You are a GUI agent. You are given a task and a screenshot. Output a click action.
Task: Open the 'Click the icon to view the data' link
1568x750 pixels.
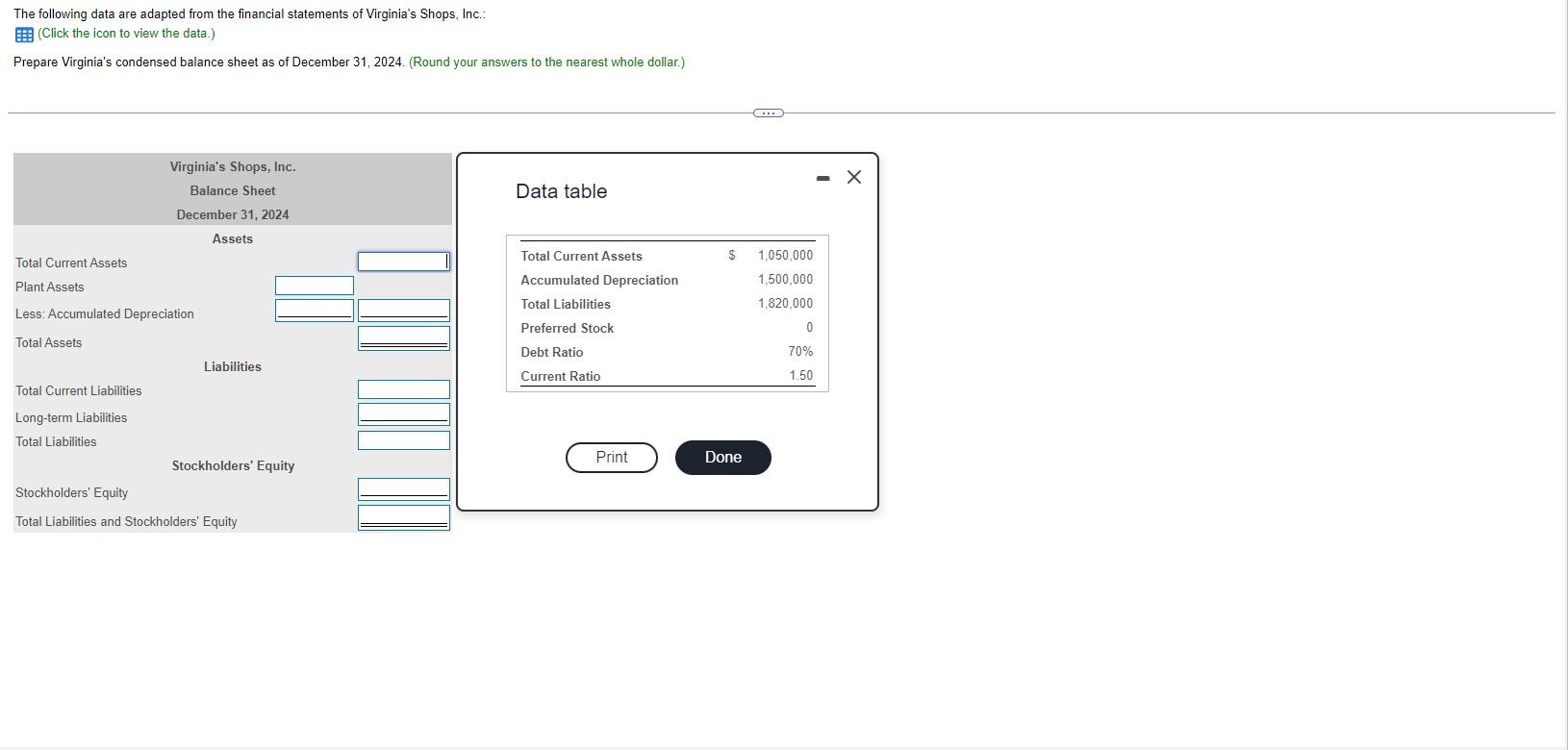click(x=126, y=34)
